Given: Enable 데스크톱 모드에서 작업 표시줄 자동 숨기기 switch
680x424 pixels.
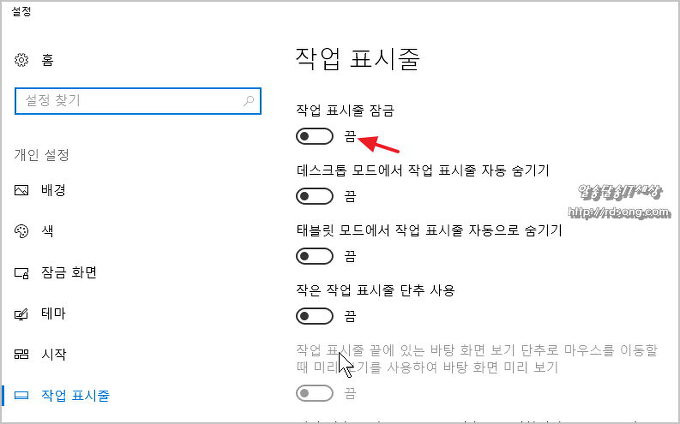Looking at the screenshot, I should point(315,196).
